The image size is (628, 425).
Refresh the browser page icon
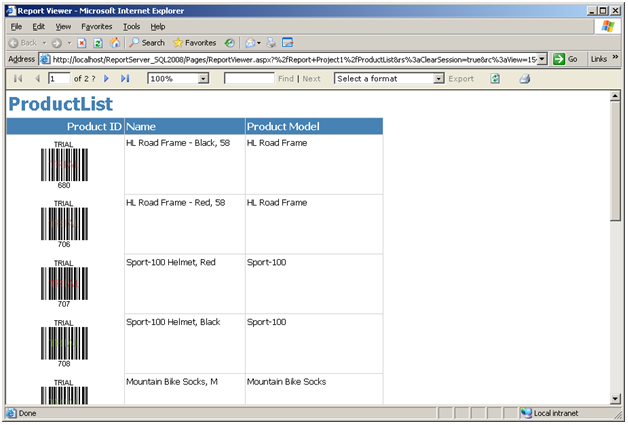pos(98,43)
